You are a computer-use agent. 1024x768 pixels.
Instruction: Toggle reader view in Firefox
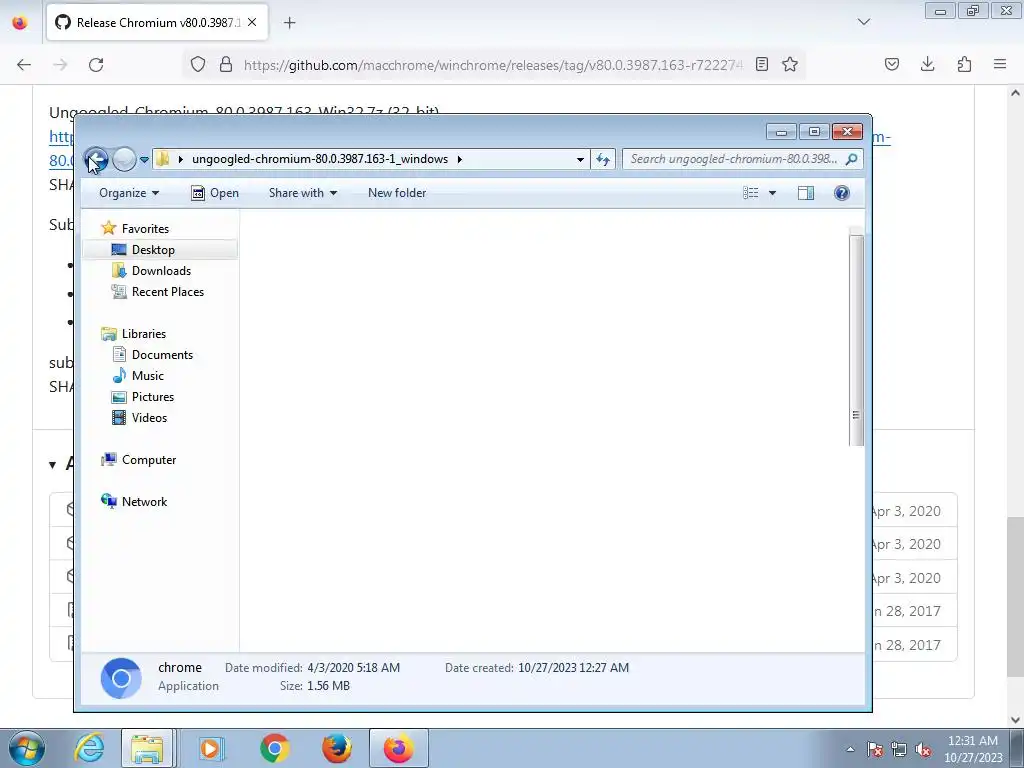(761, 64)
